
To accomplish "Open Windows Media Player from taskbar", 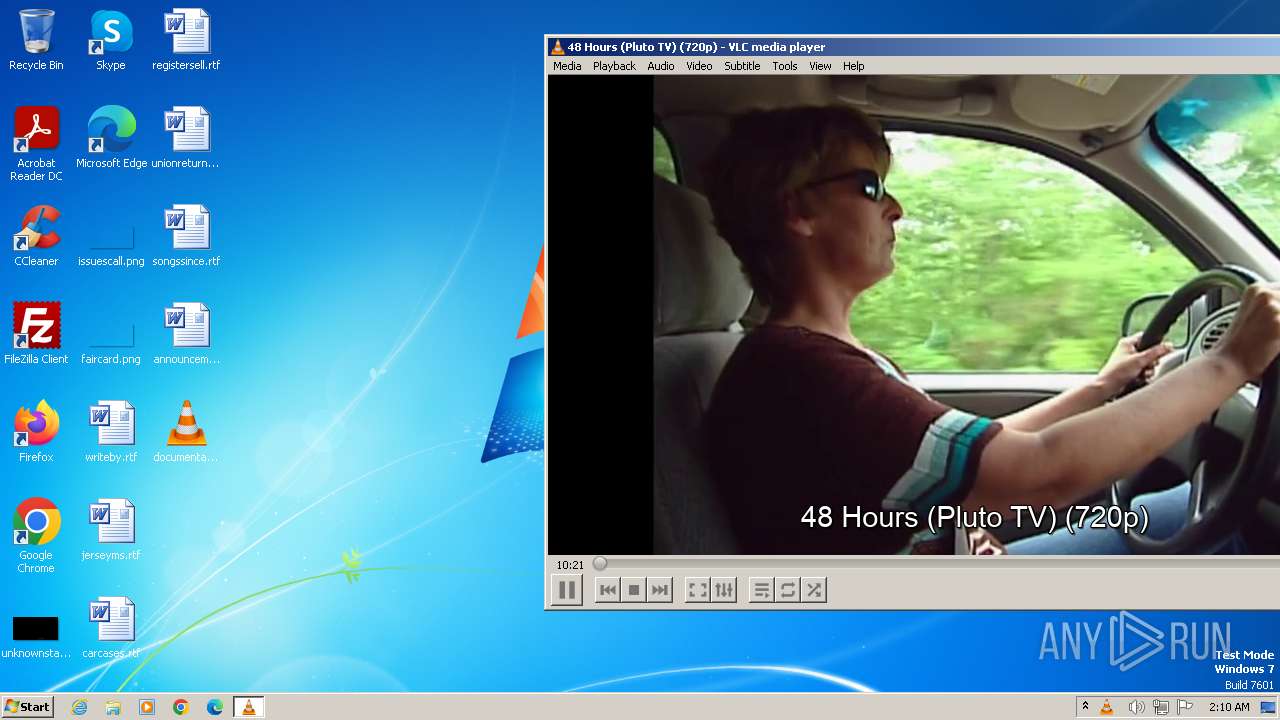I will (x=147, y=707).
